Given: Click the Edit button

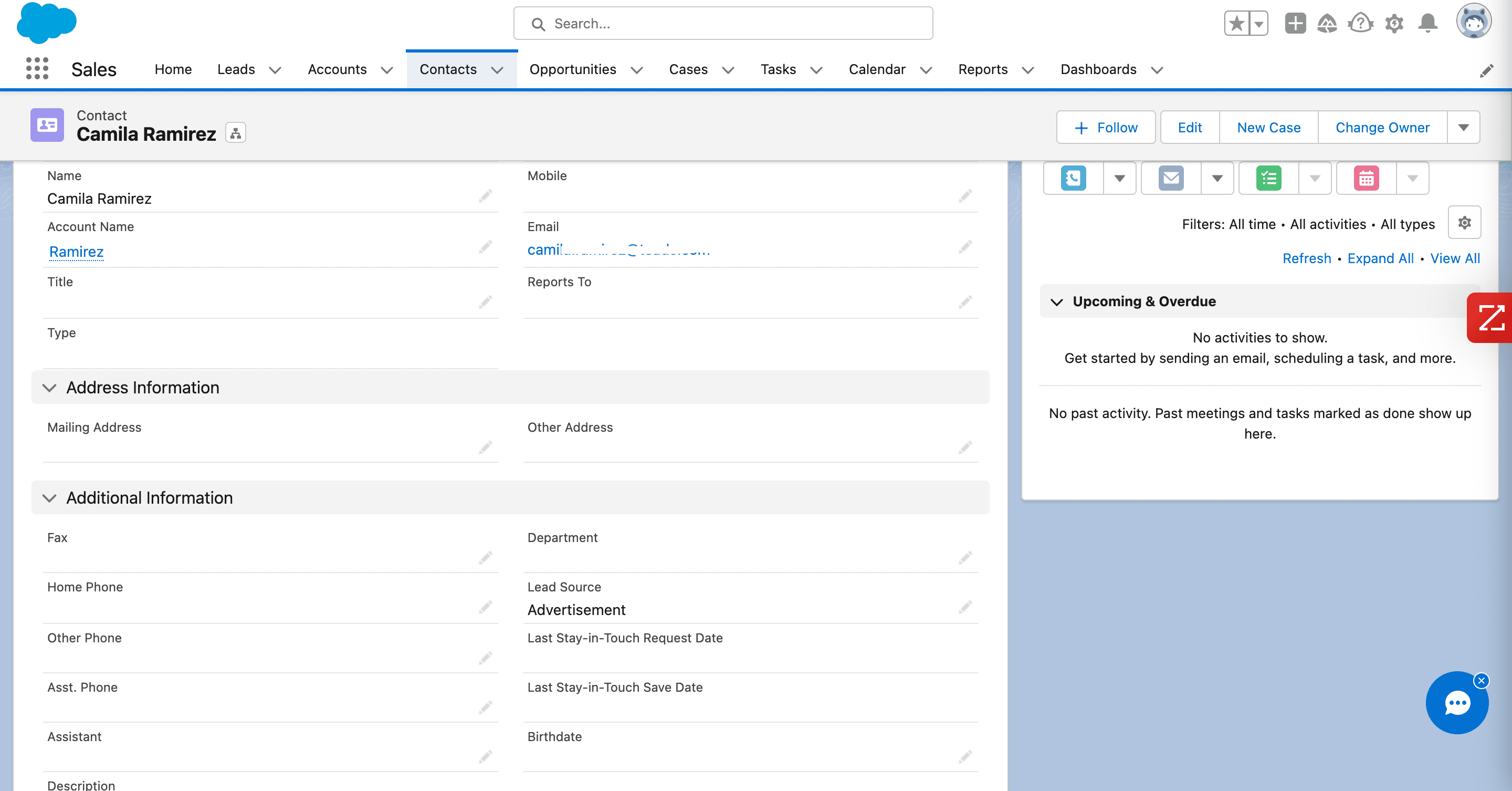Looking at the screenshot, I should (x=1190, y=128).
